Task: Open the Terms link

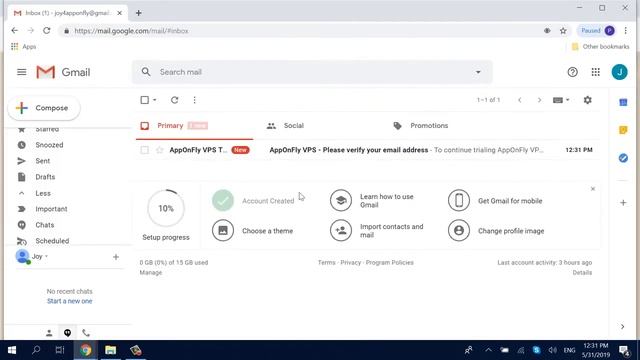Action: (x=327, y=262)
